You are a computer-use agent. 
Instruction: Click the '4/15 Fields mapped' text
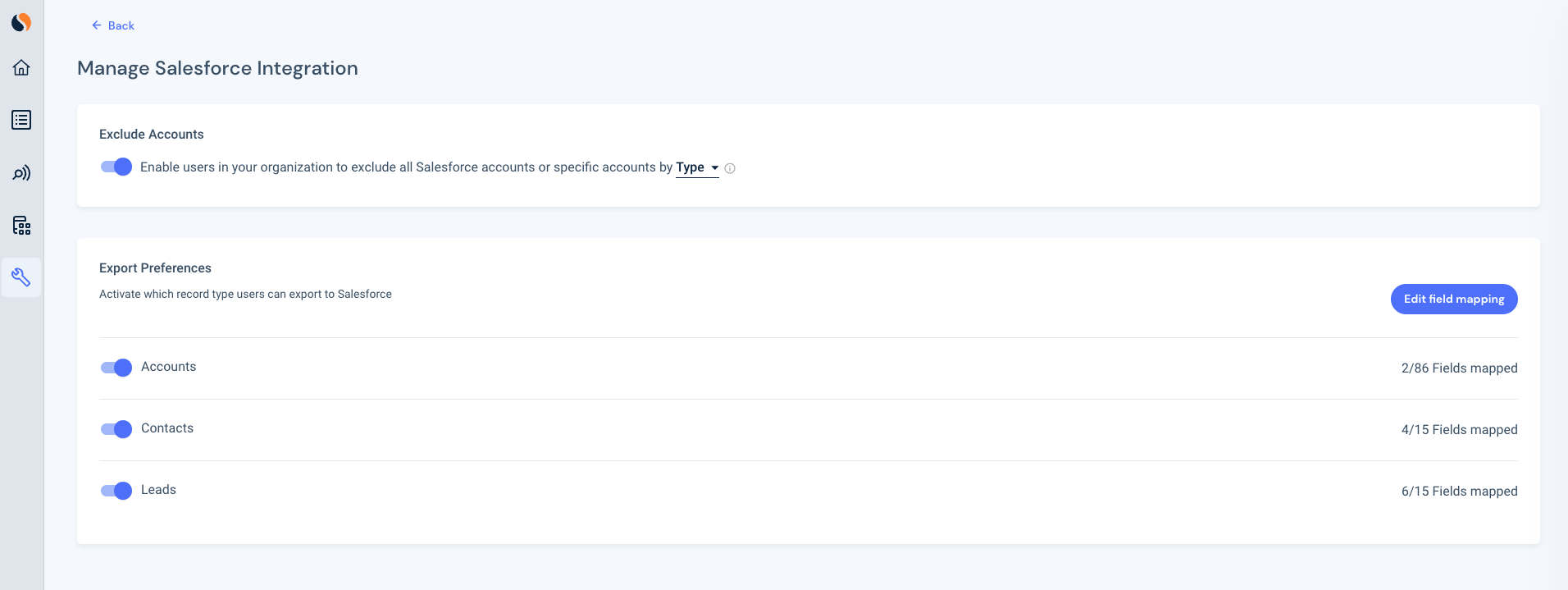pos(1460,430)
